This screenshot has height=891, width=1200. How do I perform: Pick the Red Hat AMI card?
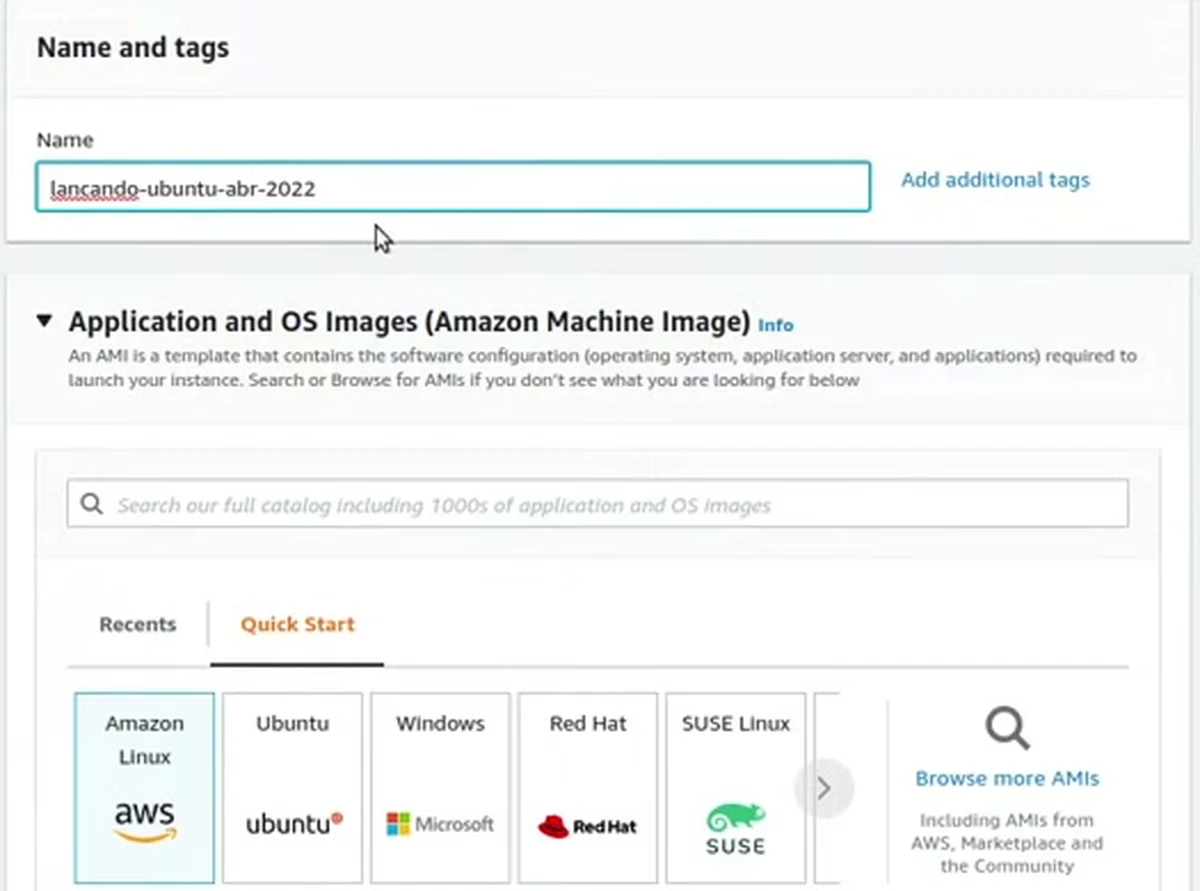tap(588, 788)
